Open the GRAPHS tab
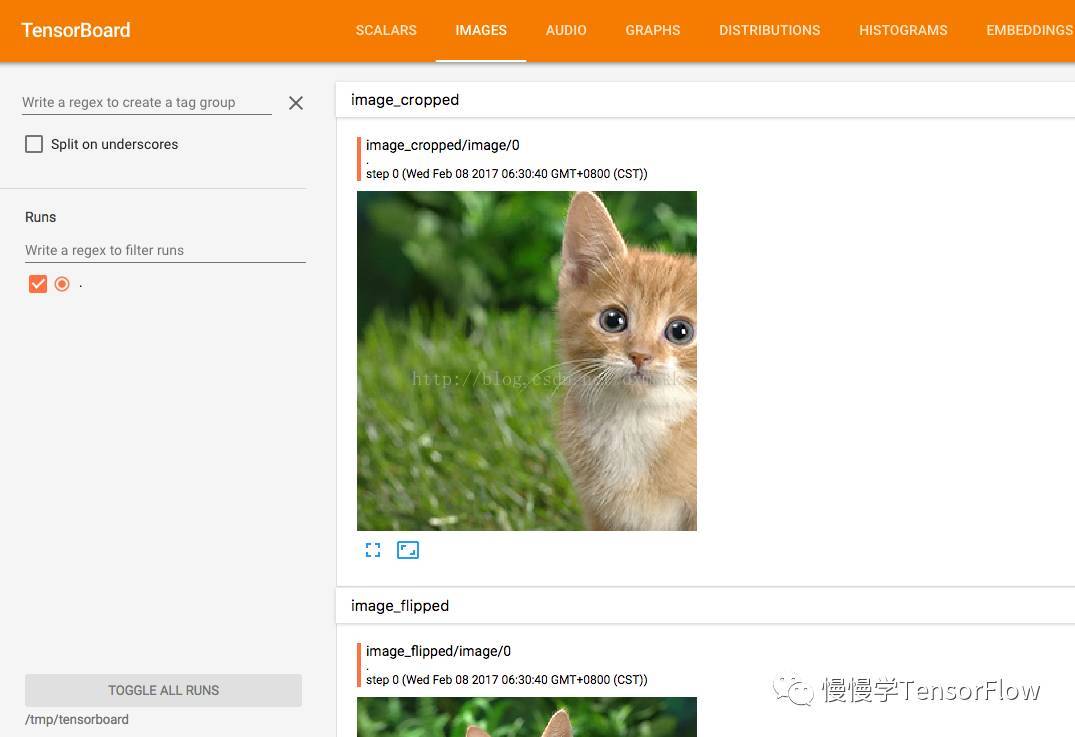1075x737 pixels. 653,30
